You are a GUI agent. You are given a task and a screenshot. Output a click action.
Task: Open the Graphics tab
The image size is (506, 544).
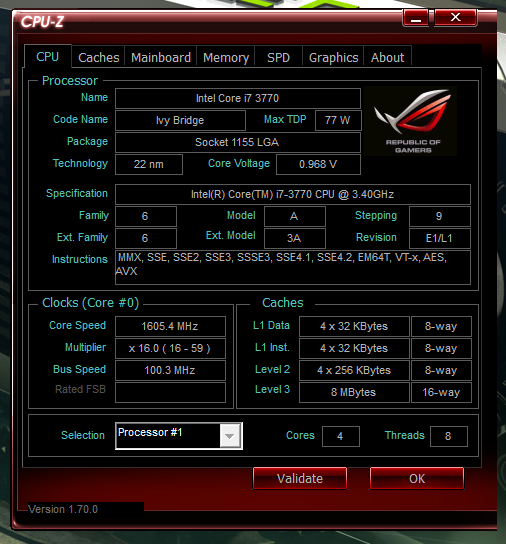[x=333, y=57]
